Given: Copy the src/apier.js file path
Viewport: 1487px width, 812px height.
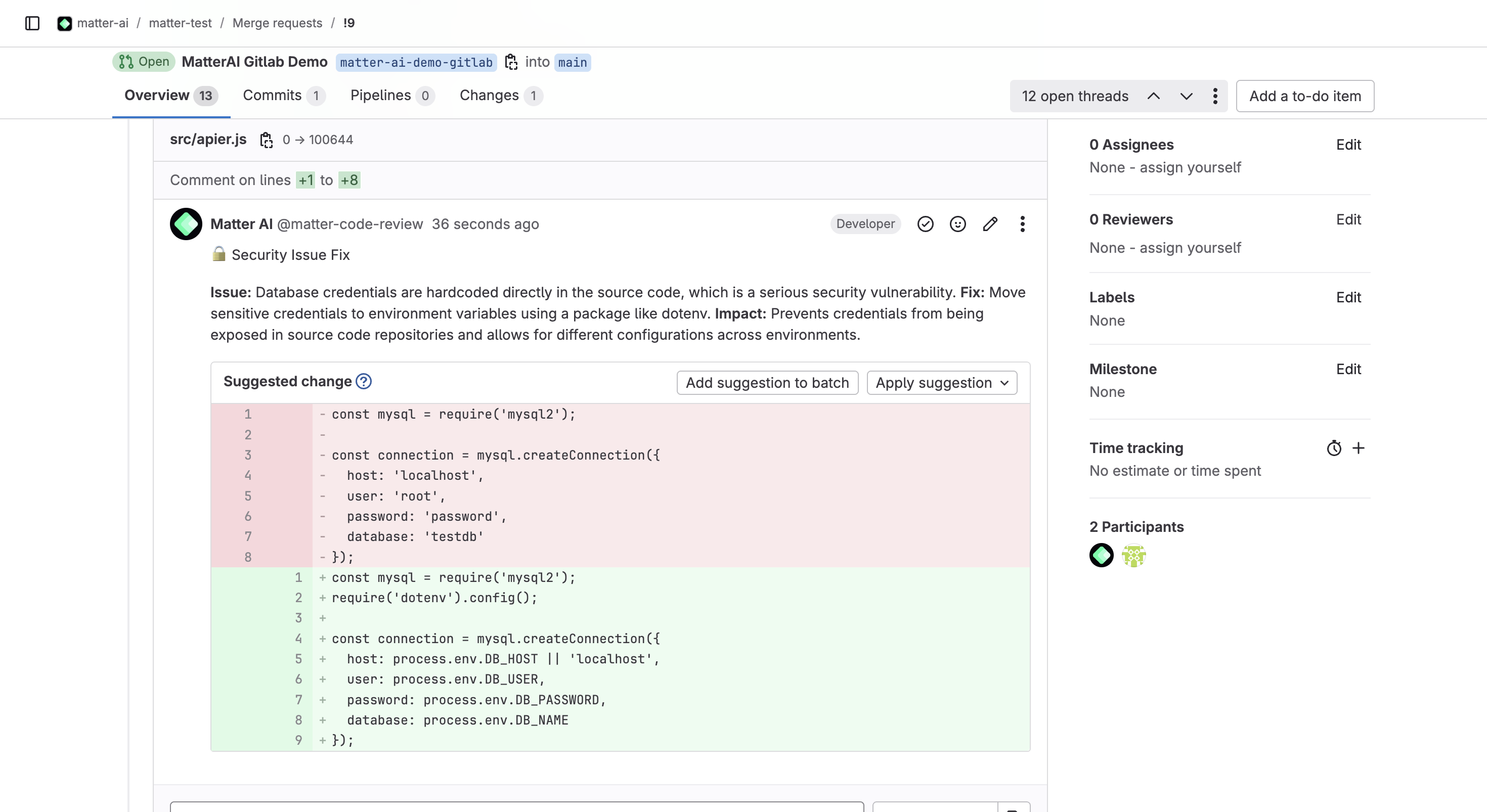Looking at the screenshot, I should pyautogui.click(x=266, y=140).
